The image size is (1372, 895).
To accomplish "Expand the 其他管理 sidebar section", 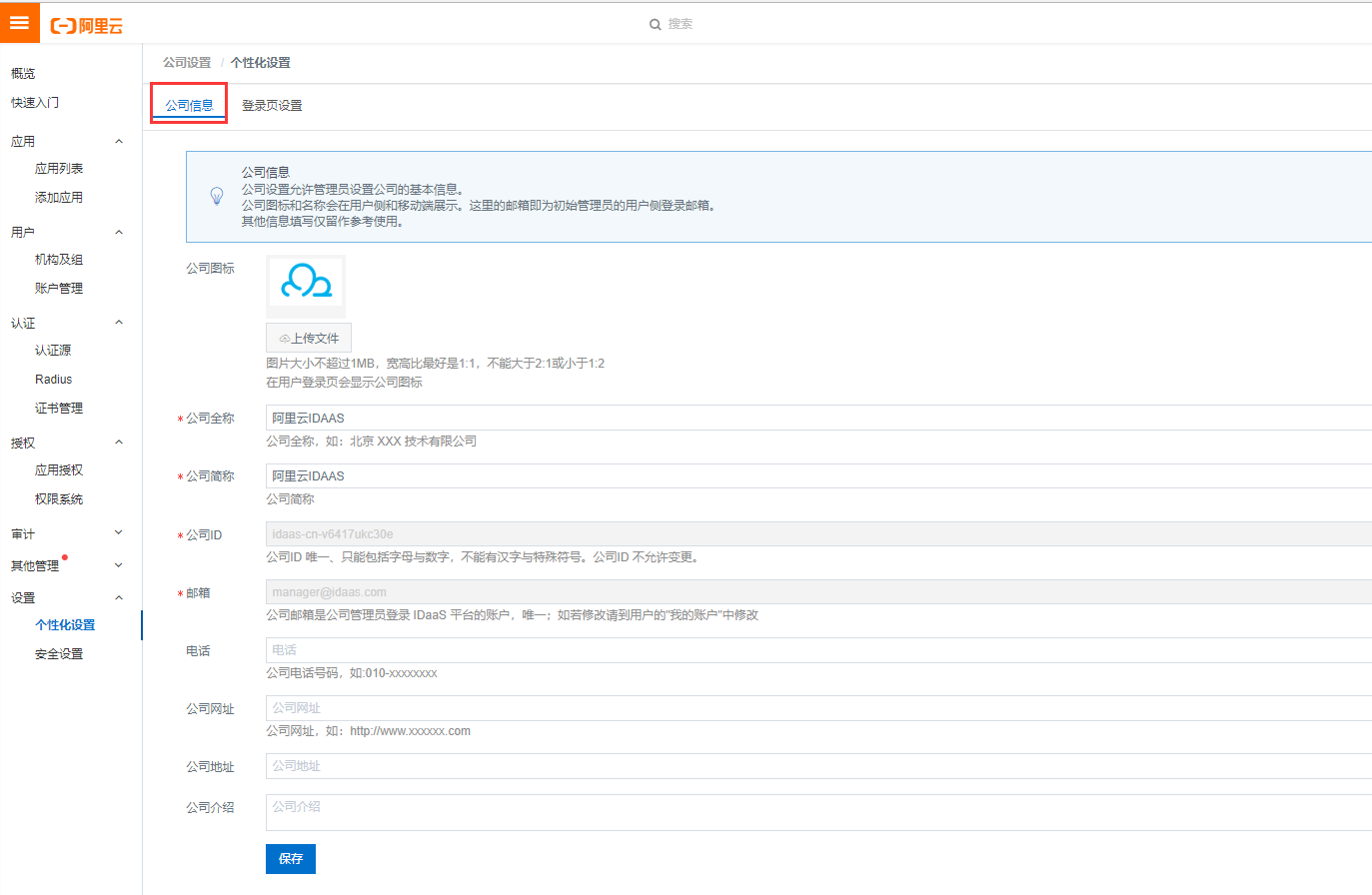I will point(119,565).
